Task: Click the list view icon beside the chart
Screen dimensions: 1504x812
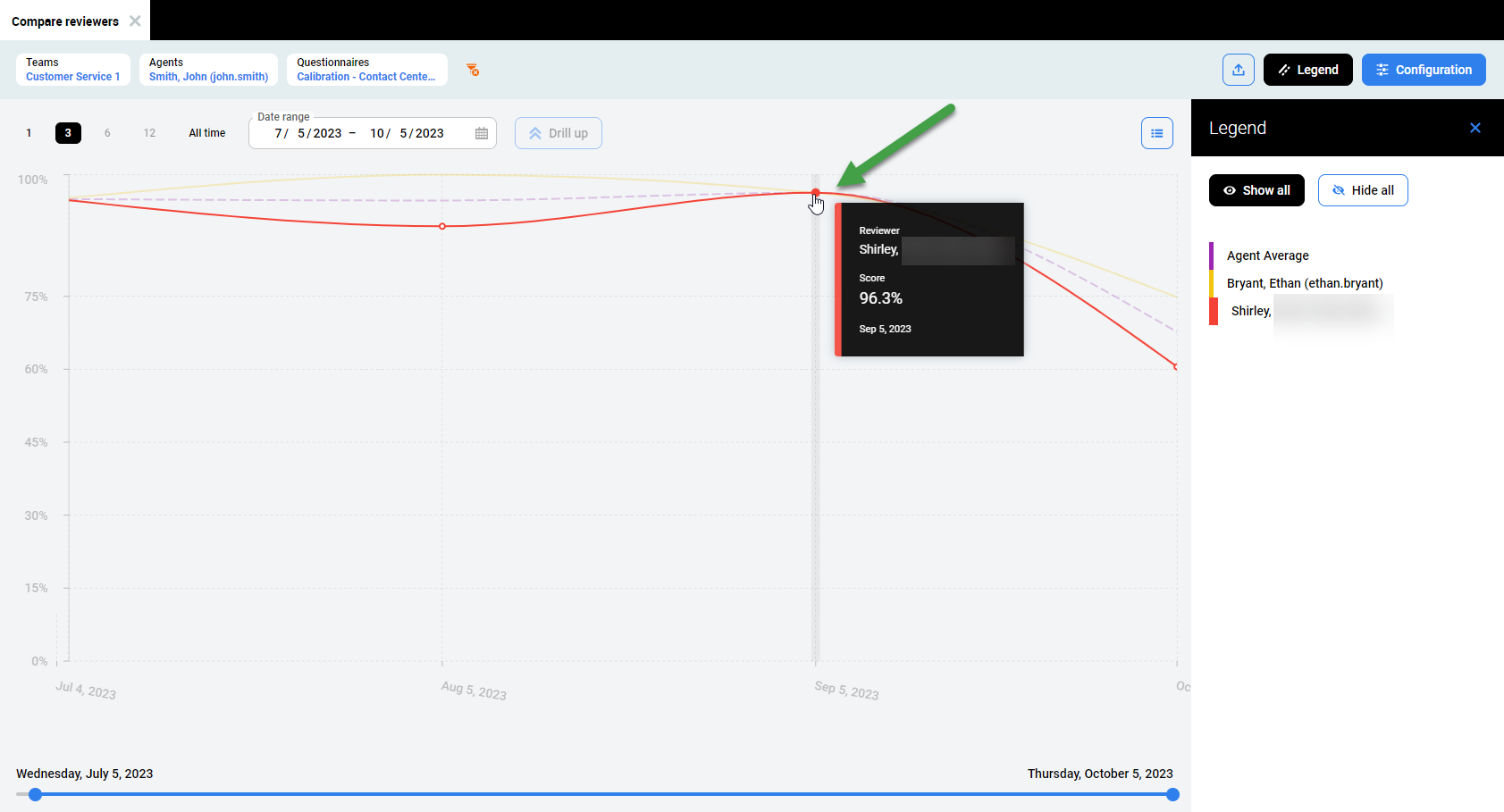Action: pos(1157,132)
